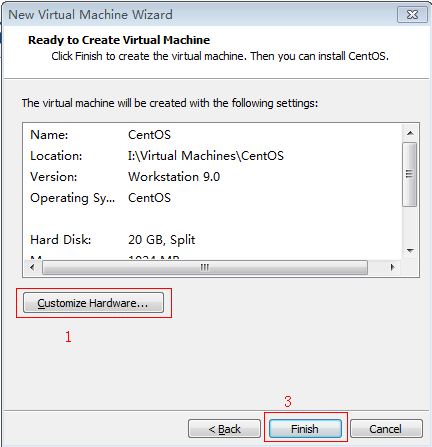Select the '20 GB, Split' hard disk value
The image size is (432, 447).
point(162,240)
